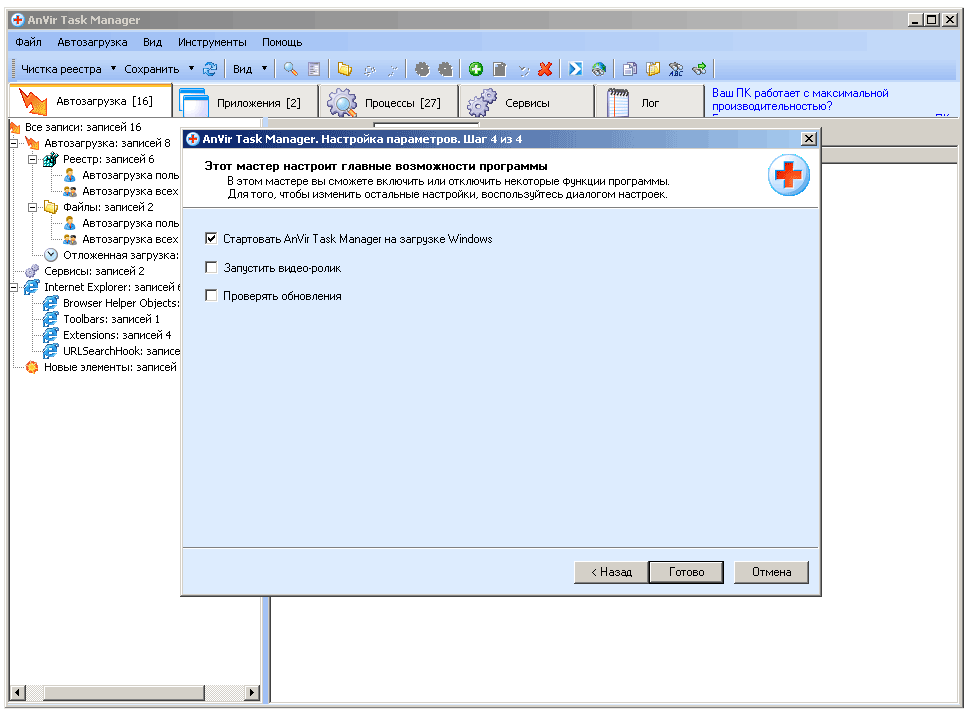Click the magnifying glass search icon
Screen dimensions: 964x714
[290, 69]
